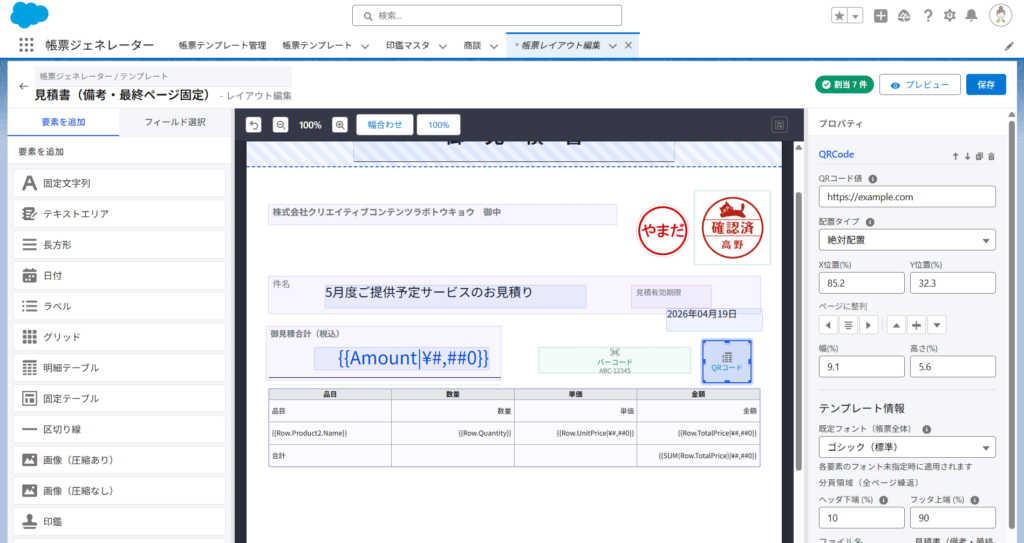Click the 幅合わせ fit-width button
This screenshot has width=1024, height=543.
coord(385,125)
